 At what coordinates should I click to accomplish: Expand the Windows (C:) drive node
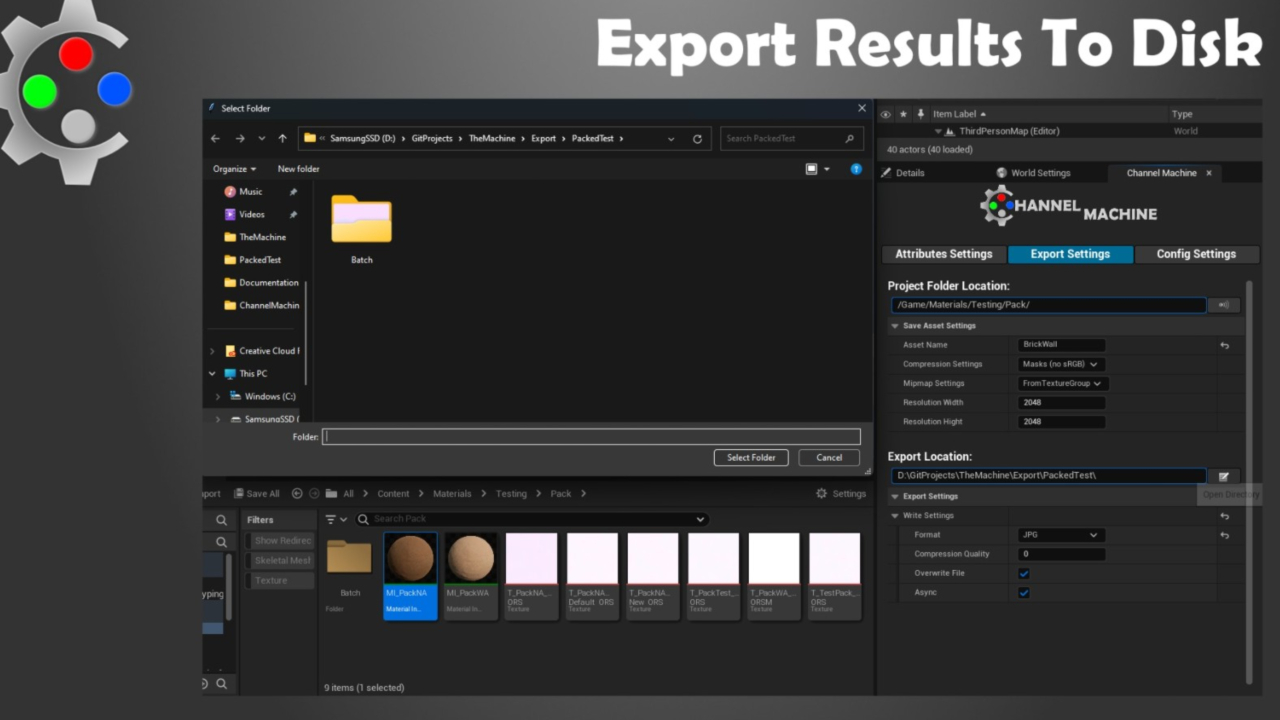tap(218, 397)
